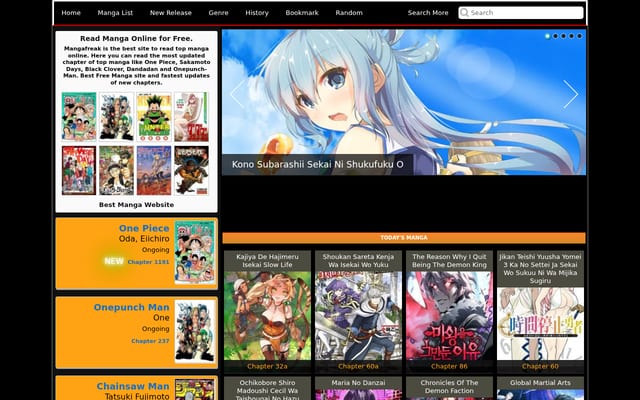This screenshot has width=640, height=400.
Task: Open Jikan Teishi Yuusha cover image
Action: click(540, 324)
